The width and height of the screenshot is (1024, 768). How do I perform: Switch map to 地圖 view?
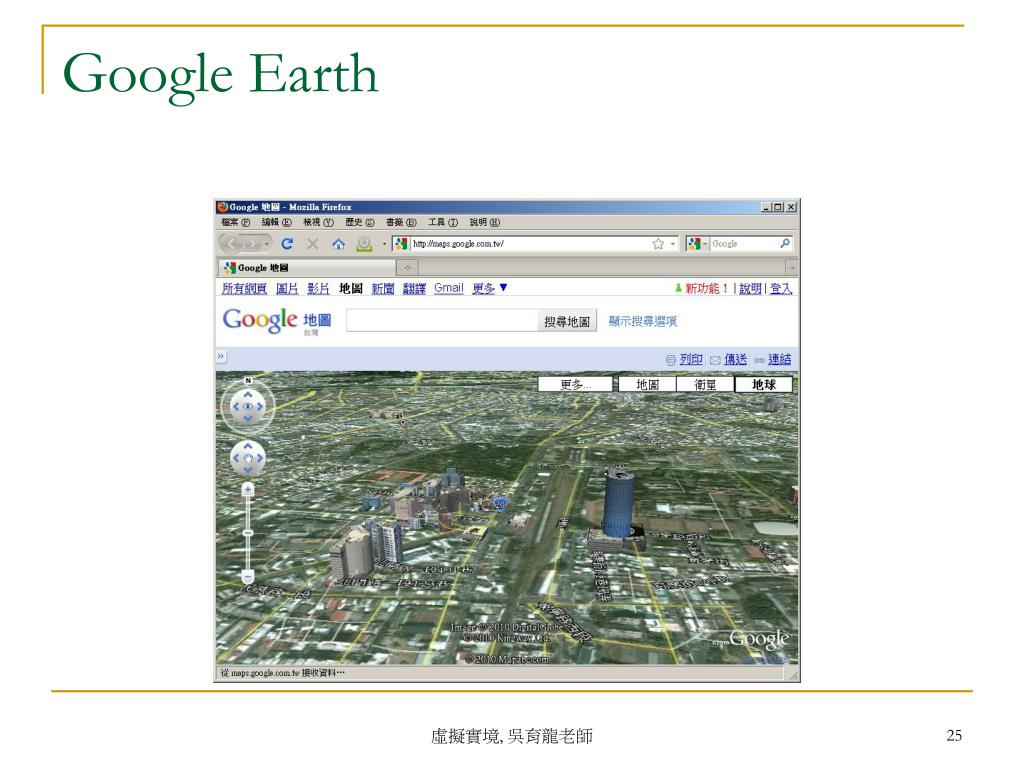(x=647, y=385)
